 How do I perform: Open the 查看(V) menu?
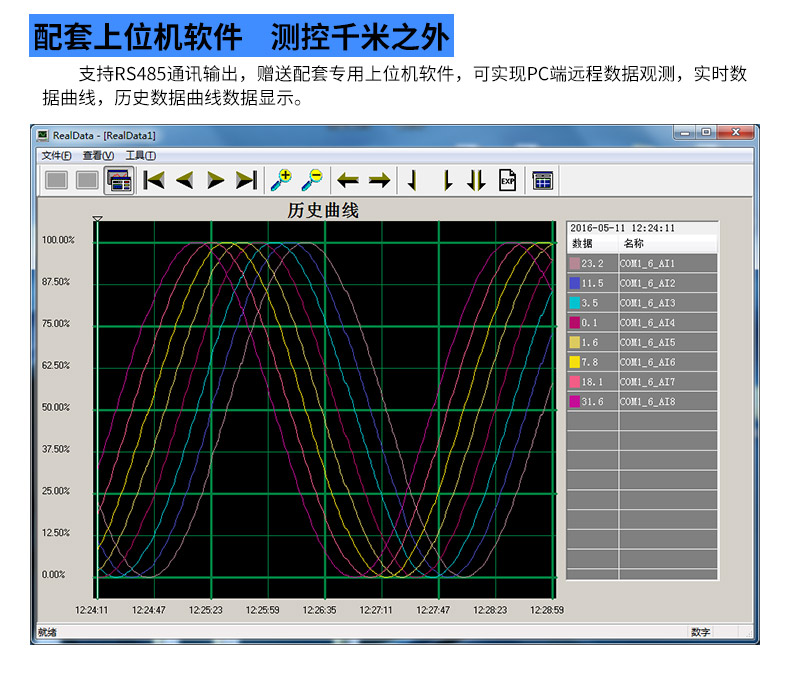[98, 156]
